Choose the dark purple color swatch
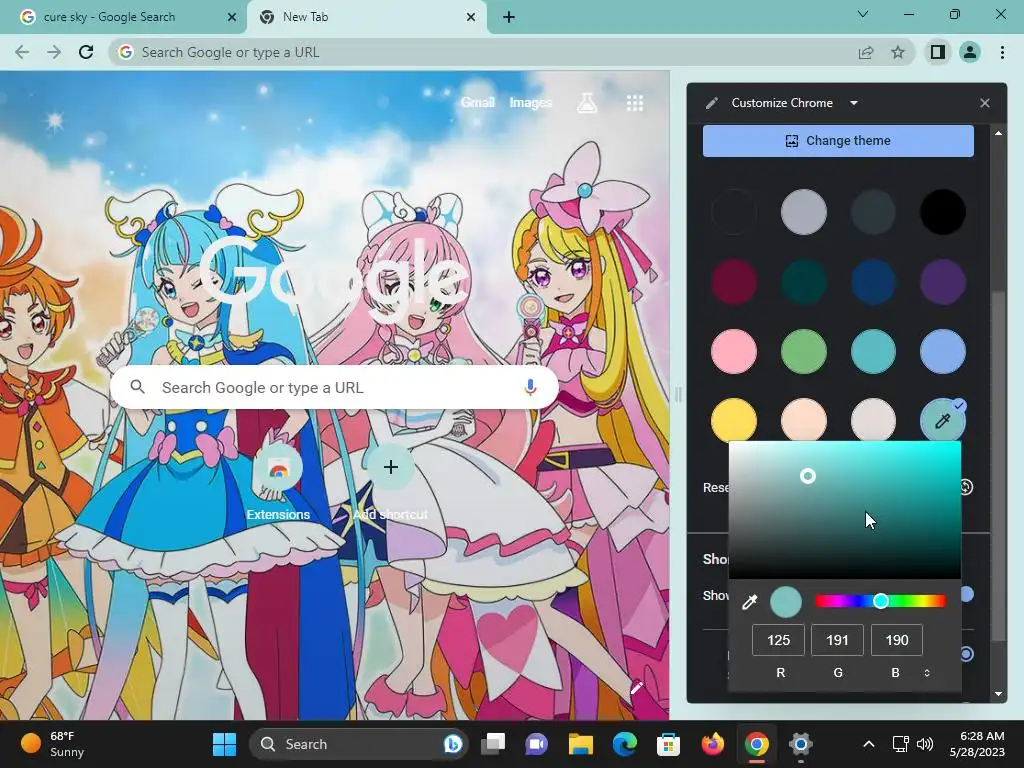 942,282
